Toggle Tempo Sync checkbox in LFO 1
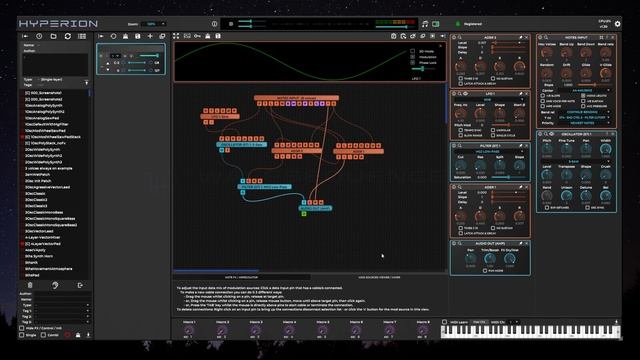Screen dimensions: 640x360 tap(461, 130)
